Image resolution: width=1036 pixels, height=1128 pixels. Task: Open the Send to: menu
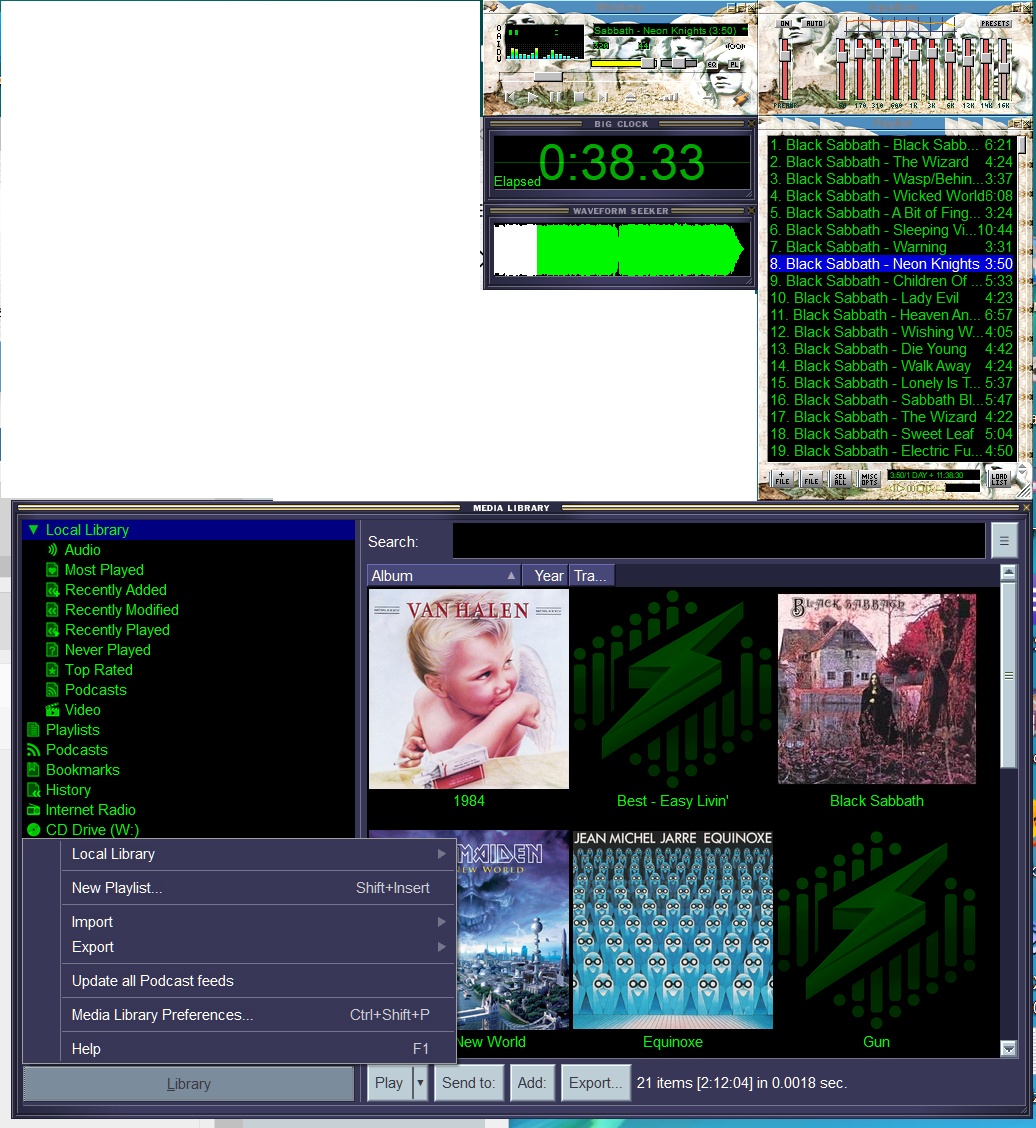pyautogui.click(x=468, y=1083)
